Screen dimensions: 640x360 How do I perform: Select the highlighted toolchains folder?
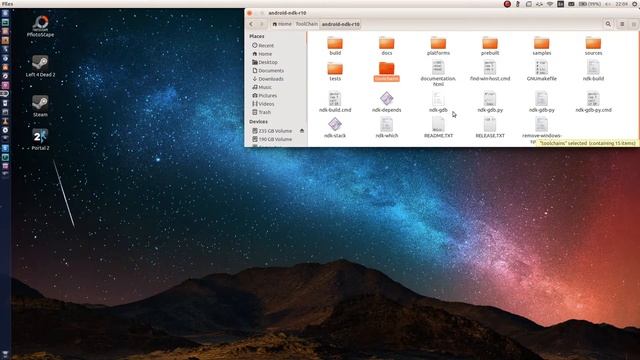(386, 71)
